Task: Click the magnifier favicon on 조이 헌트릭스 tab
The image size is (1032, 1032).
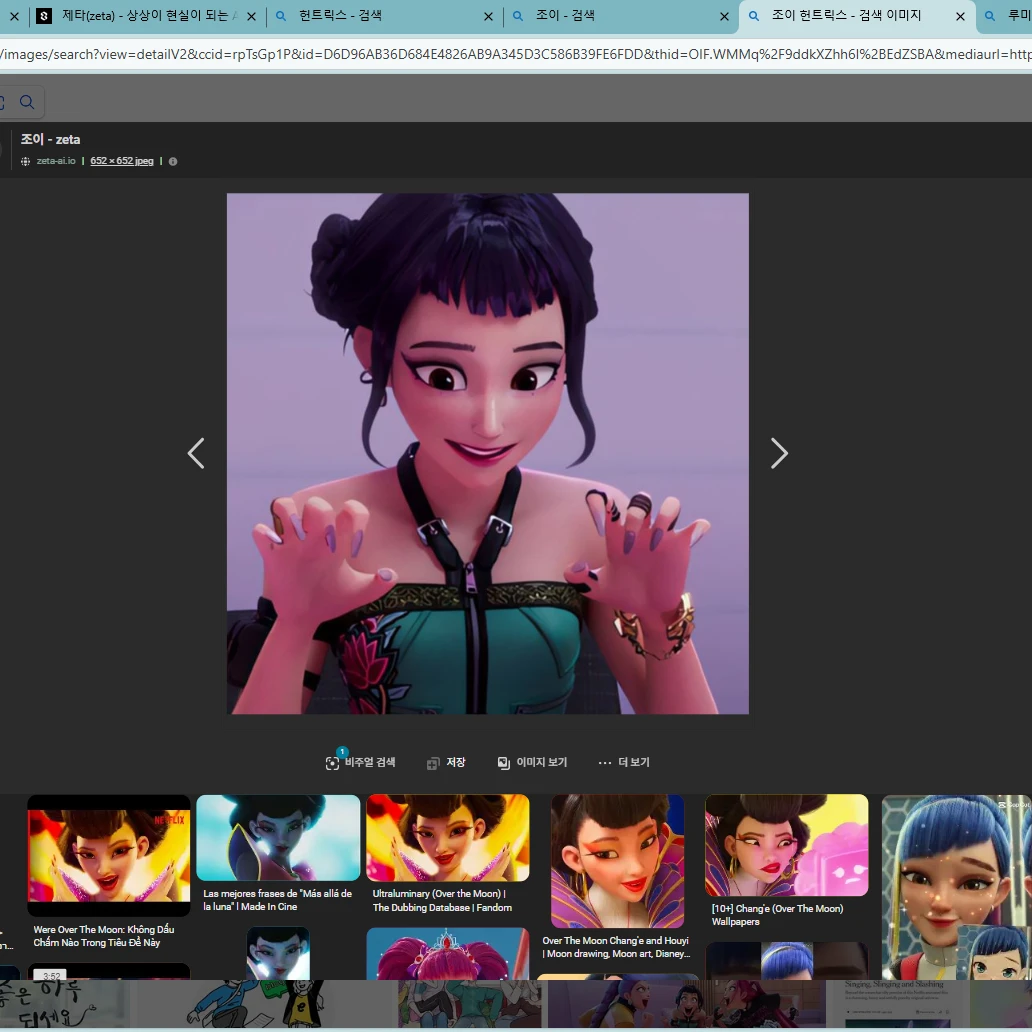Action: (754, 16)
